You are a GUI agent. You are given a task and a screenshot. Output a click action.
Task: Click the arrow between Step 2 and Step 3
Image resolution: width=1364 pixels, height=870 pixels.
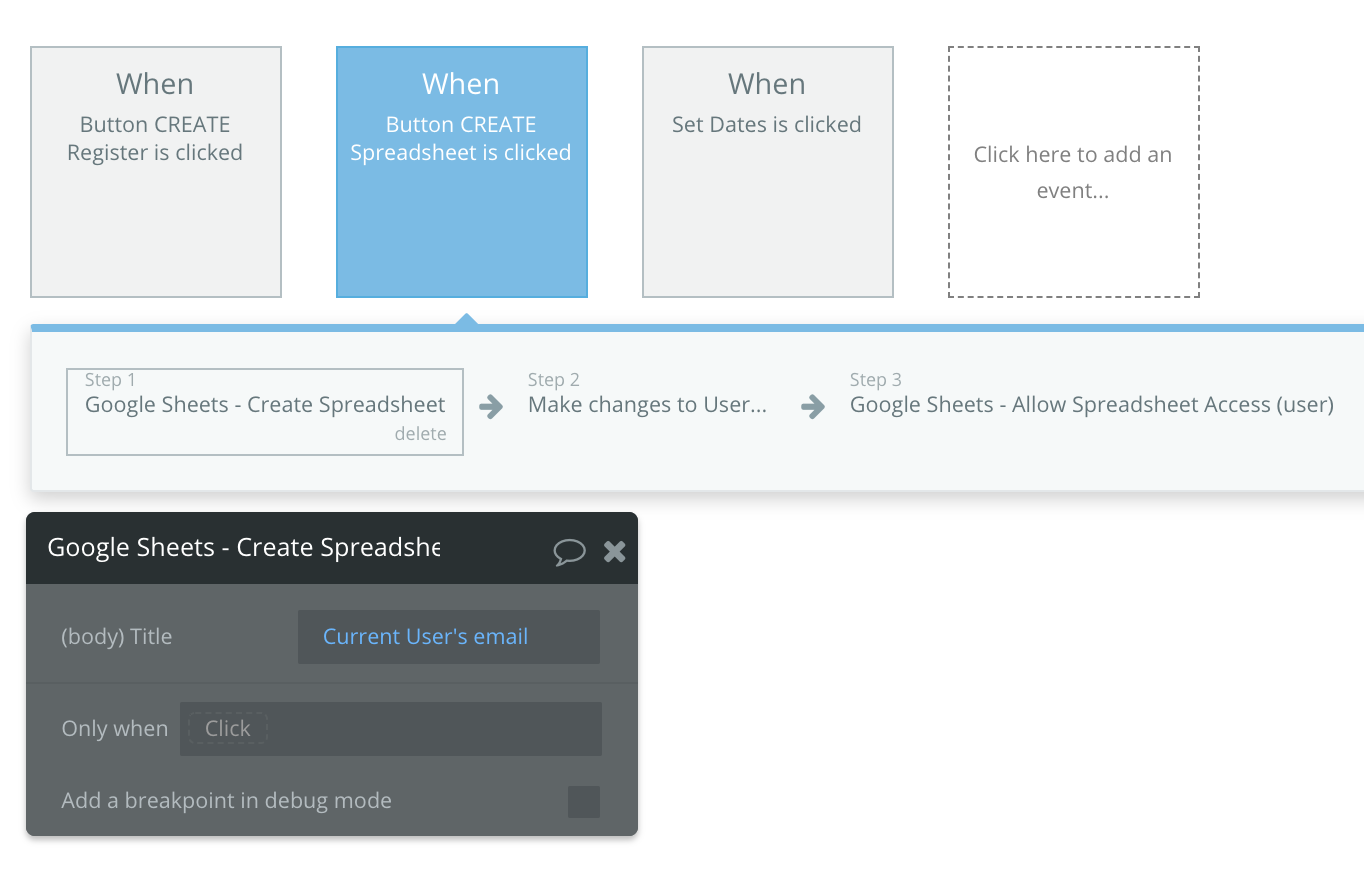pos(813,406)
